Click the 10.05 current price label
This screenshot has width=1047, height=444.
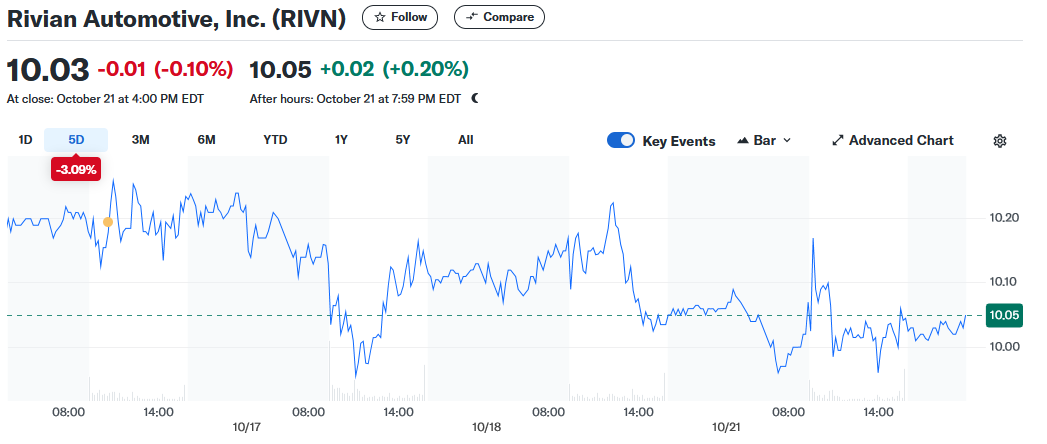click(1003, 316)
